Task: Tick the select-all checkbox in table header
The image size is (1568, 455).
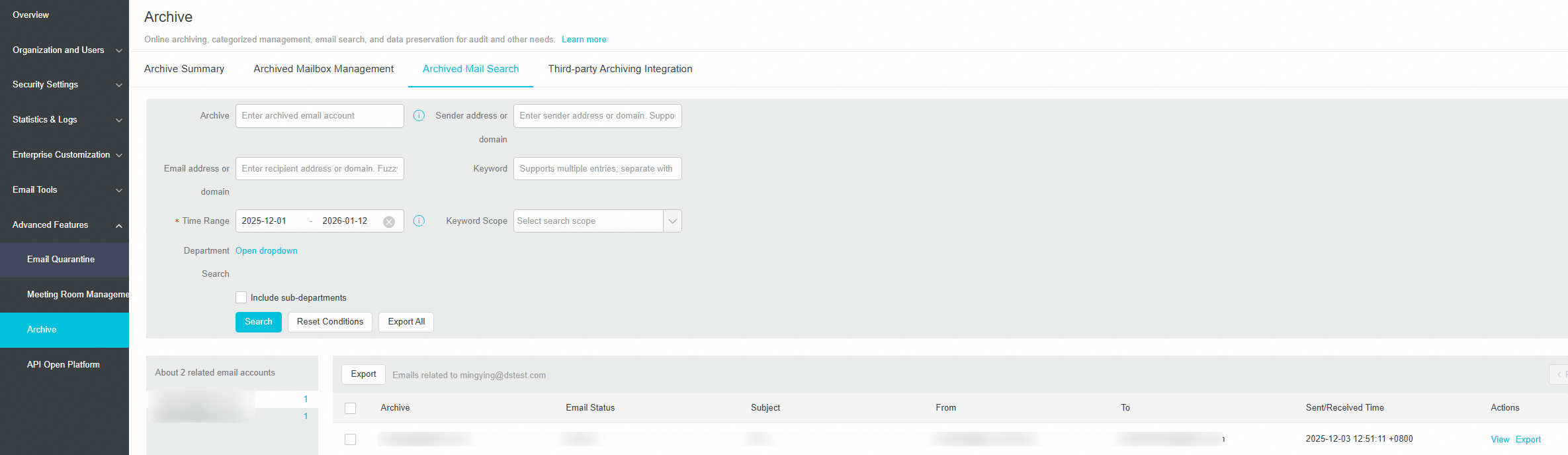Action: 350,408
